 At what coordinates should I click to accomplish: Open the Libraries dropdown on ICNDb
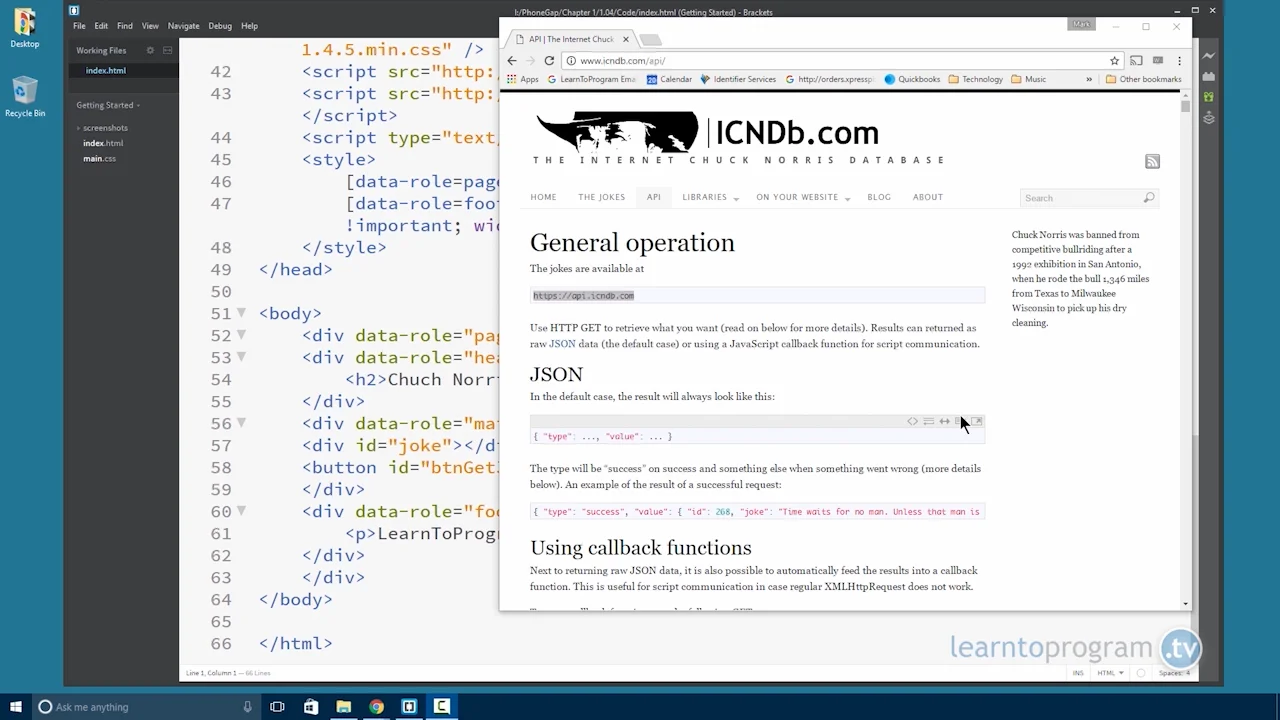pos(710,197)
